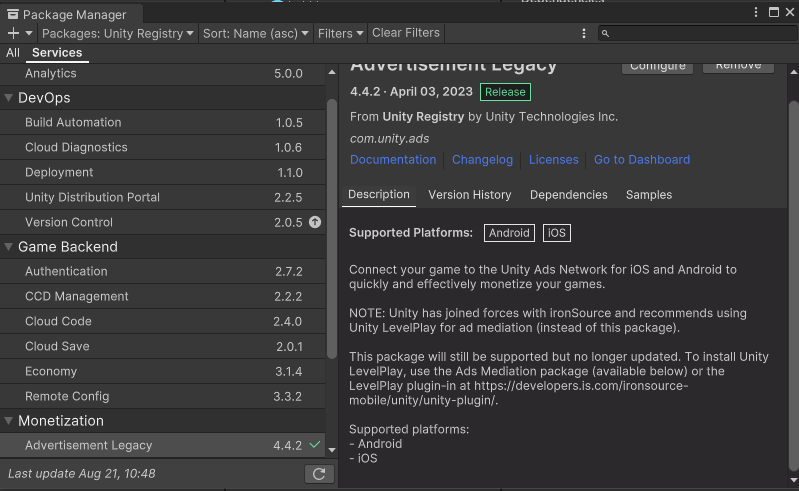
Task: Click the plus add-package icon
Action: [x=13, y=34]
